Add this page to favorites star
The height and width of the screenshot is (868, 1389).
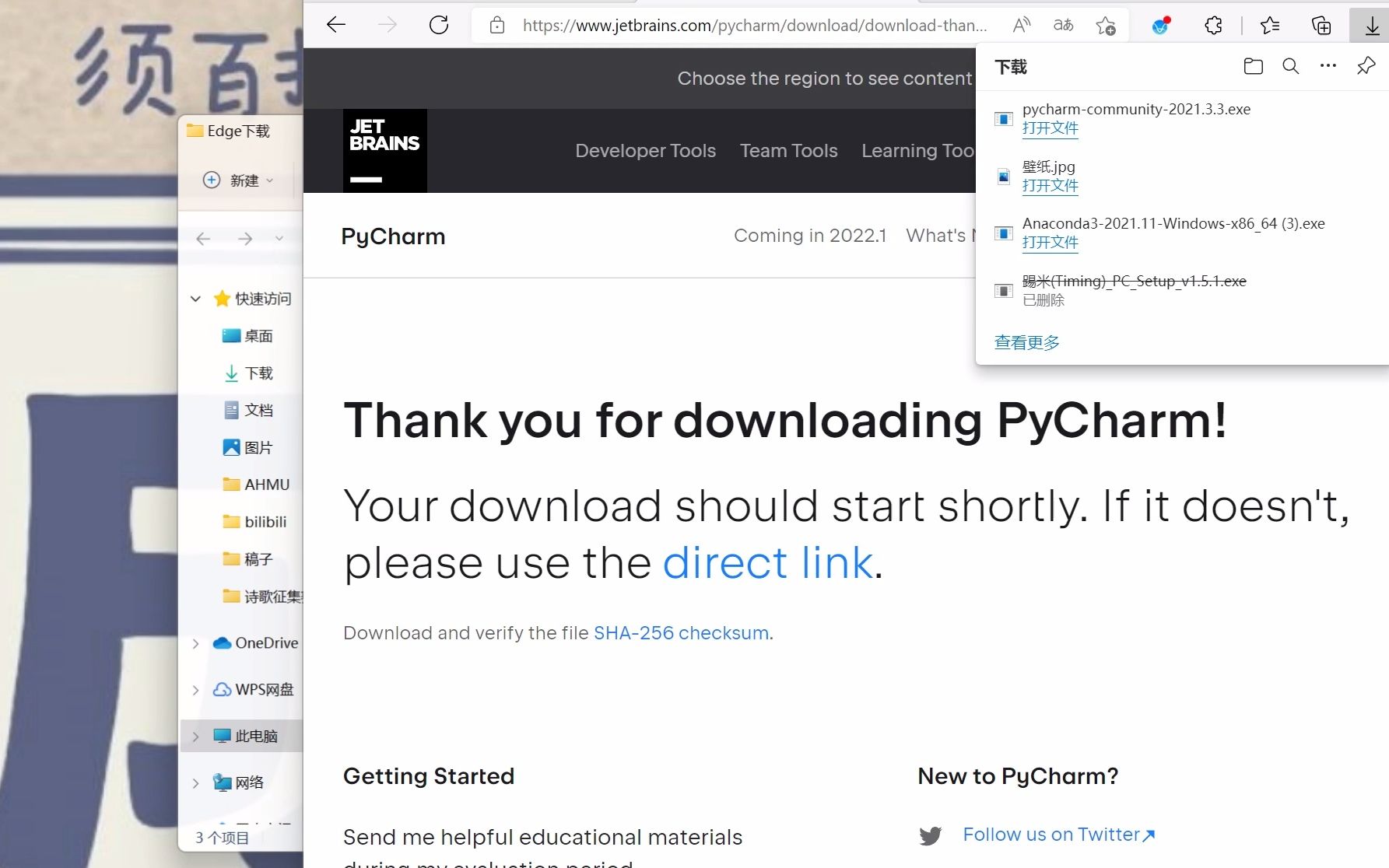click(1105, 26)
